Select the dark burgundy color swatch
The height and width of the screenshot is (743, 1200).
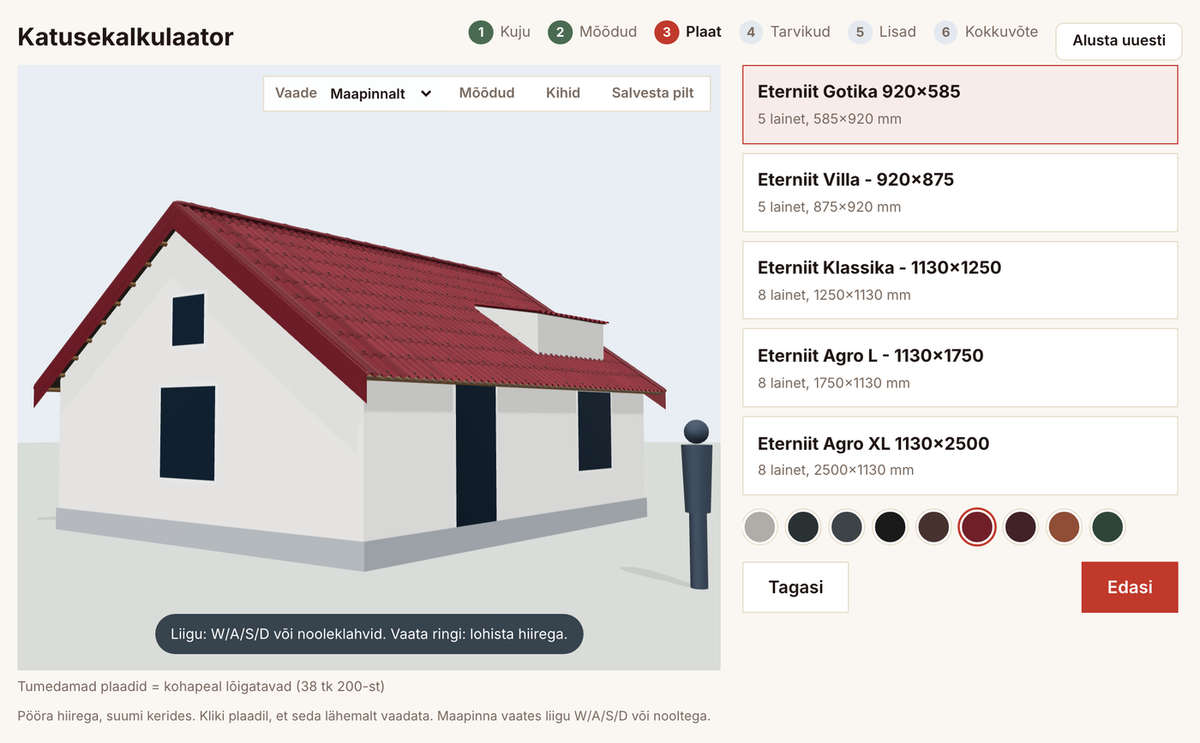point(1020,527)
